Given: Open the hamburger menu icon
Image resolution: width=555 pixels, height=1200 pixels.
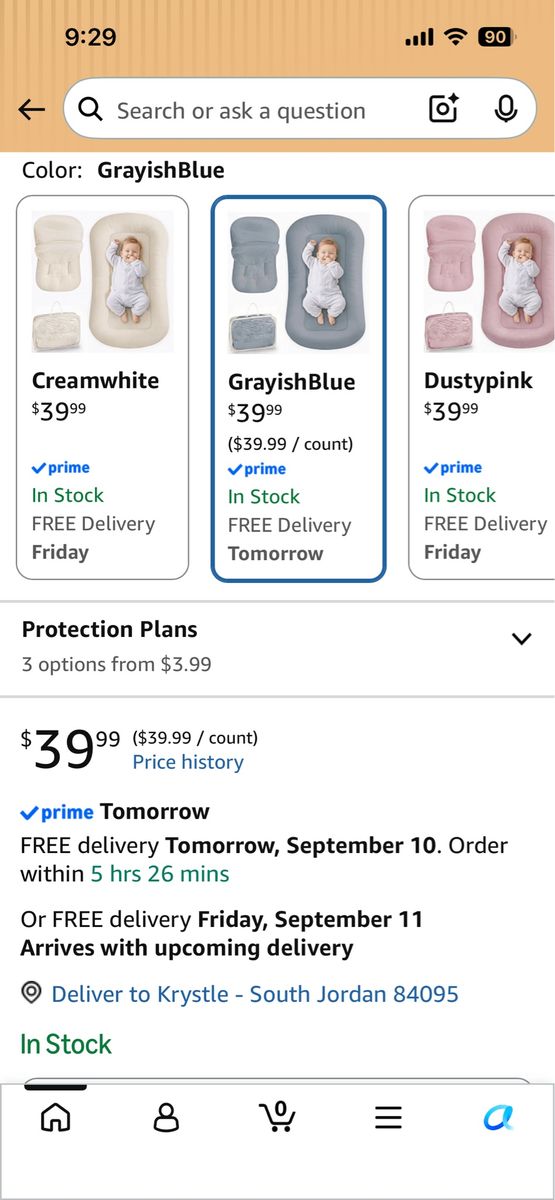Looking at the screenshot, I should 388,1117.
